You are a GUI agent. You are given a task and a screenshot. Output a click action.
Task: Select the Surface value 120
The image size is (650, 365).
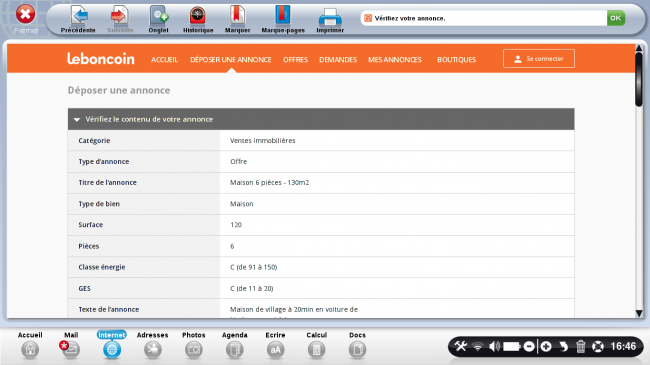(236, 225)
